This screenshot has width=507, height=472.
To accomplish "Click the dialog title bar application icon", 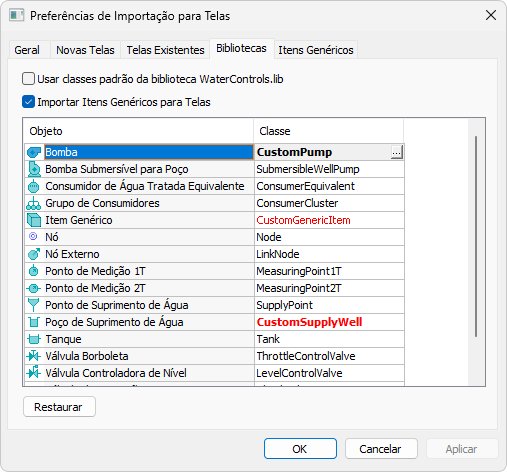I will [x=16, y=15].
